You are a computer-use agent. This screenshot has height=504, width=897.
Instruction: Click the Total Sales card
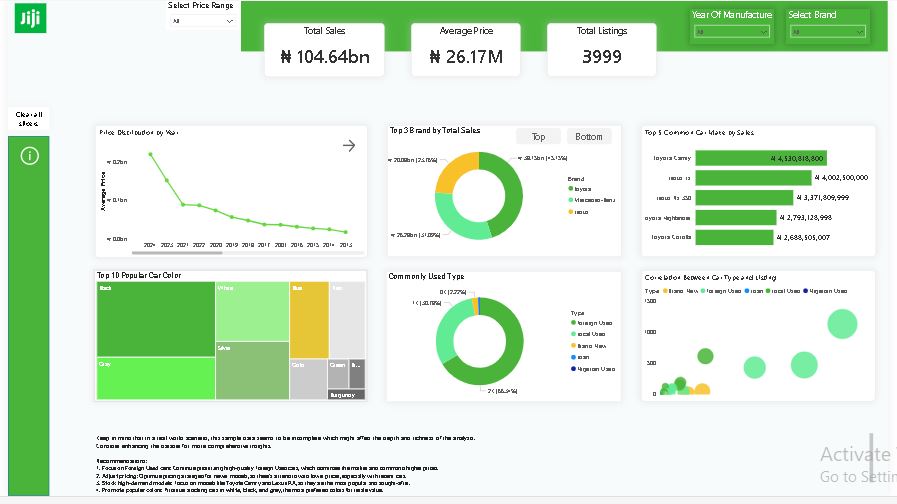click(324, 49)
